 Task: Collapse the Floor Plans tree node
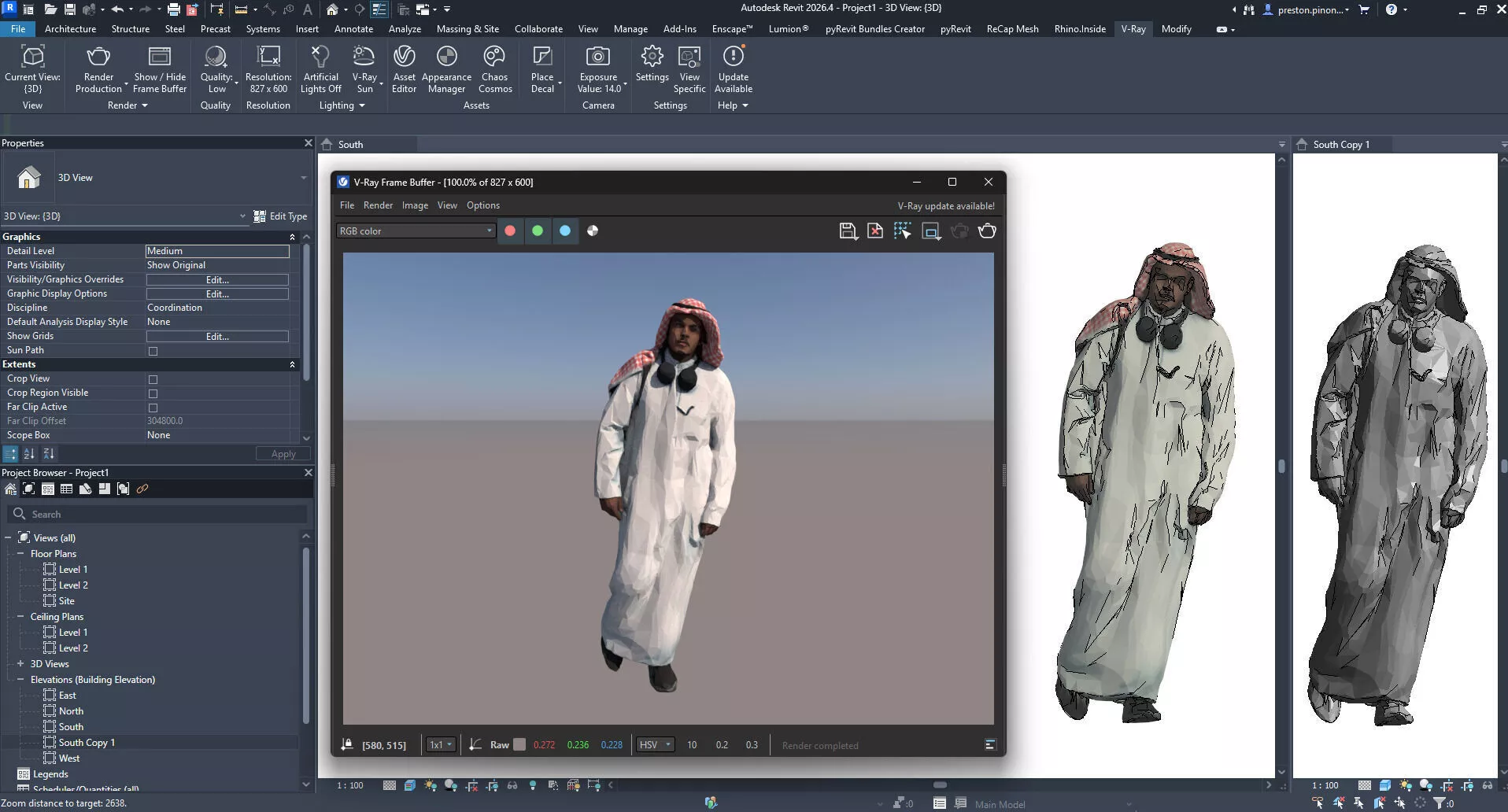20,554
